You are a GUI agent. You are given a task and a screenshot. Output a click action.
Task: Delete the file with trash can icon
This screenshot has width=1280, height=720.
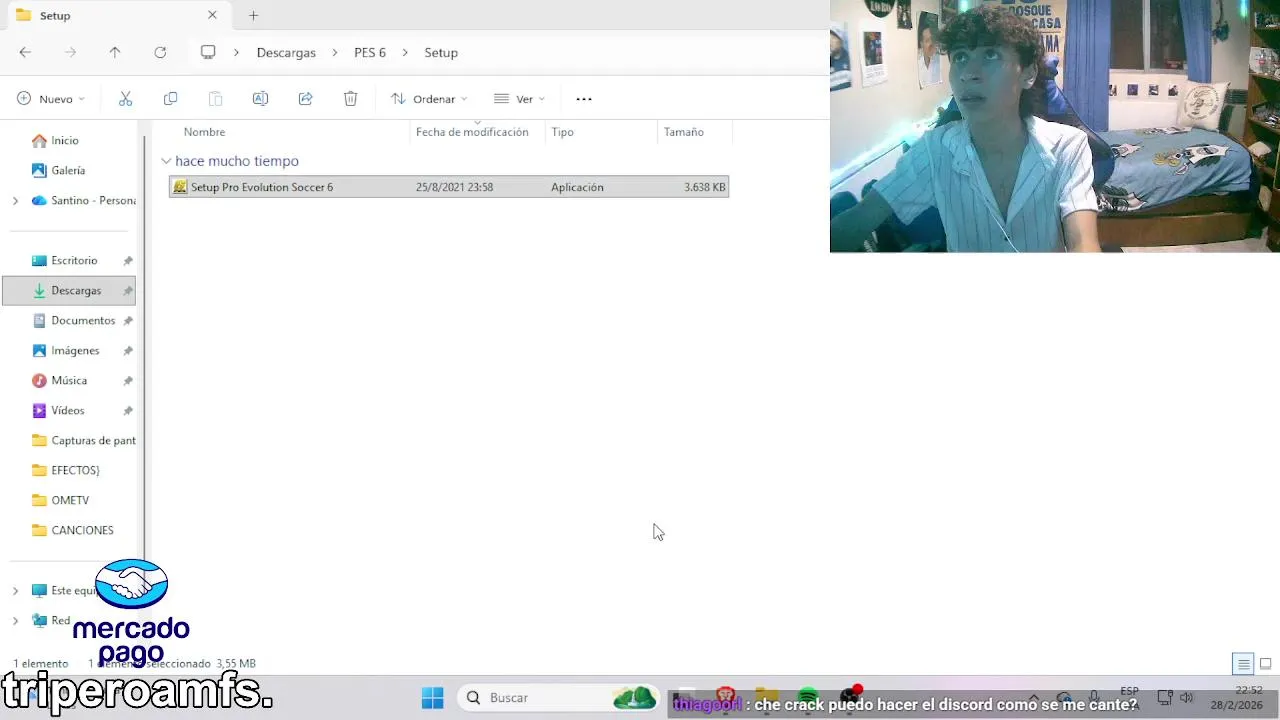[x=350, y=98]
